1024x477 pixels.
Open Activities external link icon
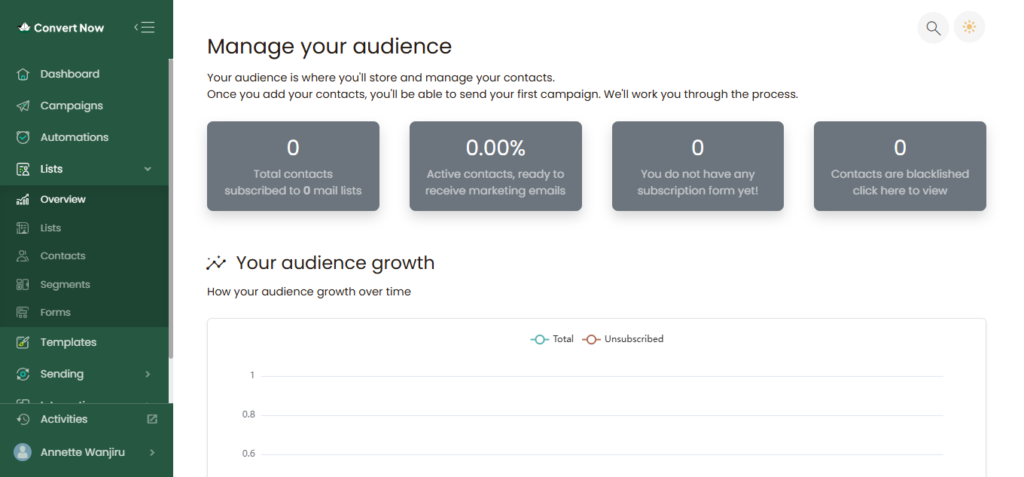[x=152, y=419]
